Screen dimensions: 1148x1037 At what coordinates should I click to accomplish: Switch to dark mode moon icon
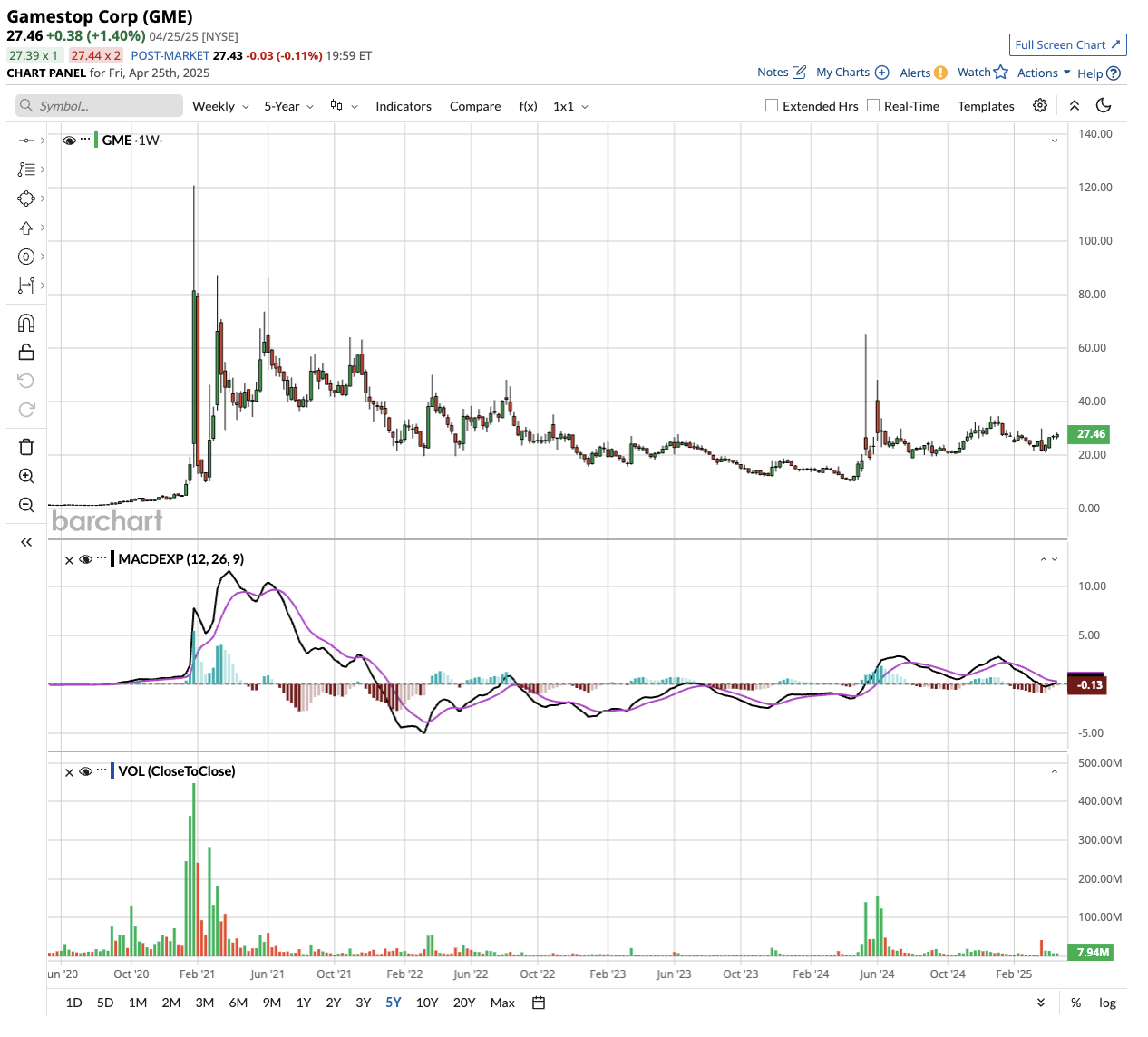pyautogui.click(x=1104, y=105)
